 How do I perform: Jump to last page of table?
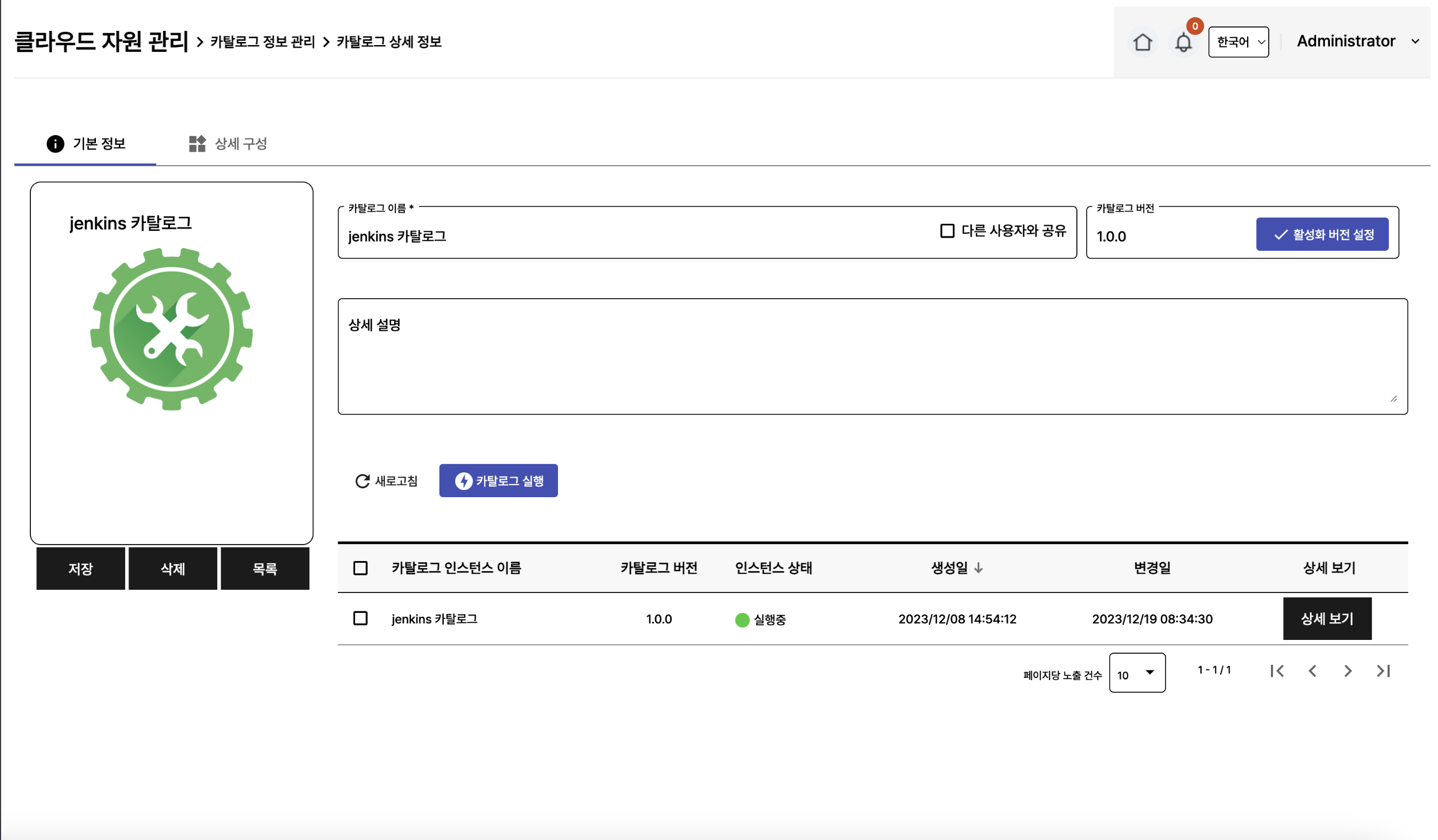click(x=1383, y=671)
